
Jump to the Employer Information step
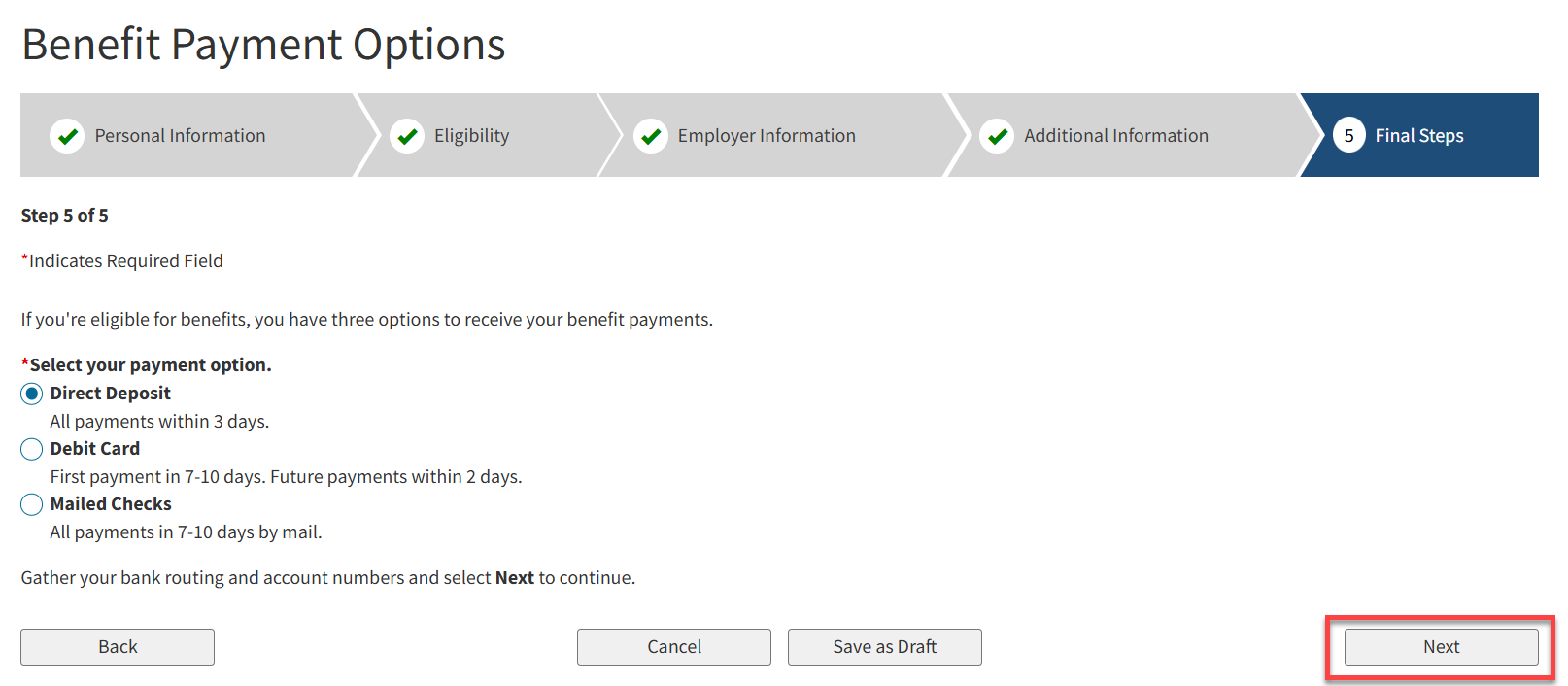[767, 136]
